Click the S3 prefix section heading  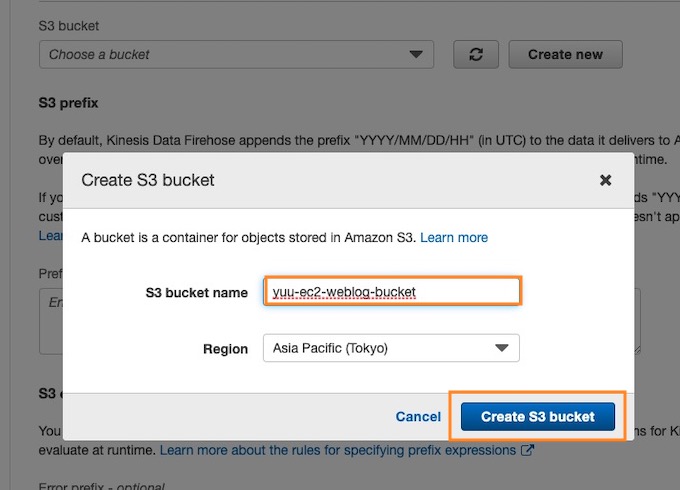[69, 103]
